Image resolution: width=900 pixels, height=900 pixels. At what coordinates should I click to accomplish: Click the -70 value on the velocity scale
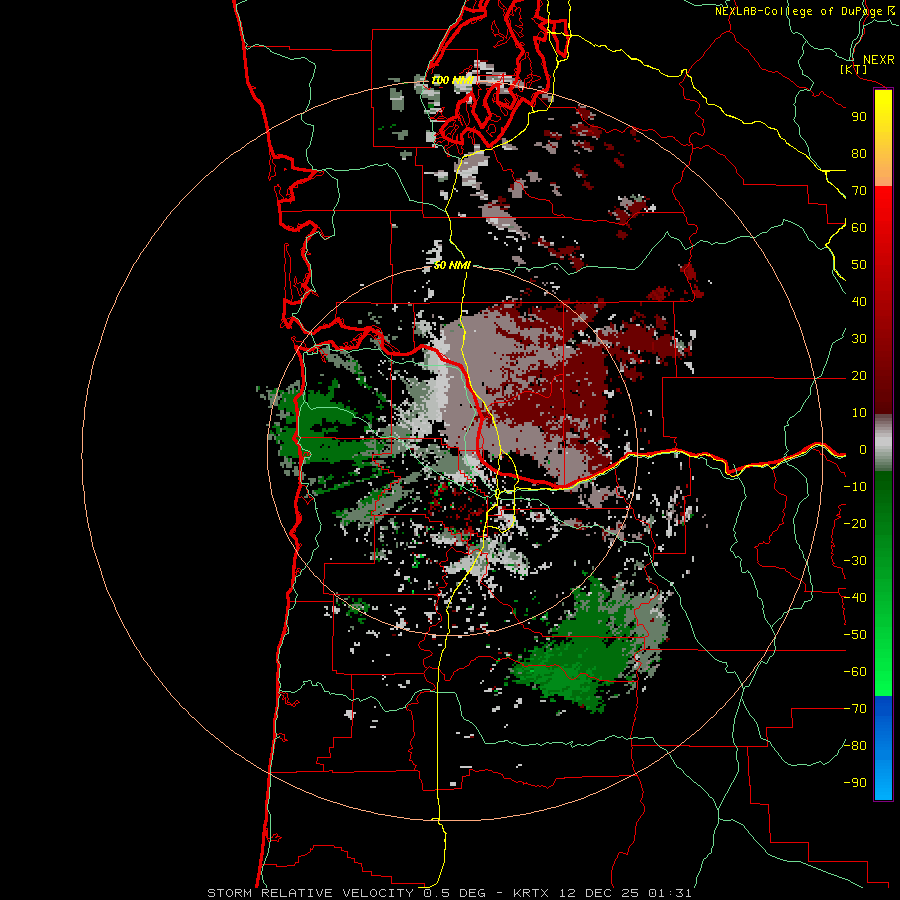[855, 709]
